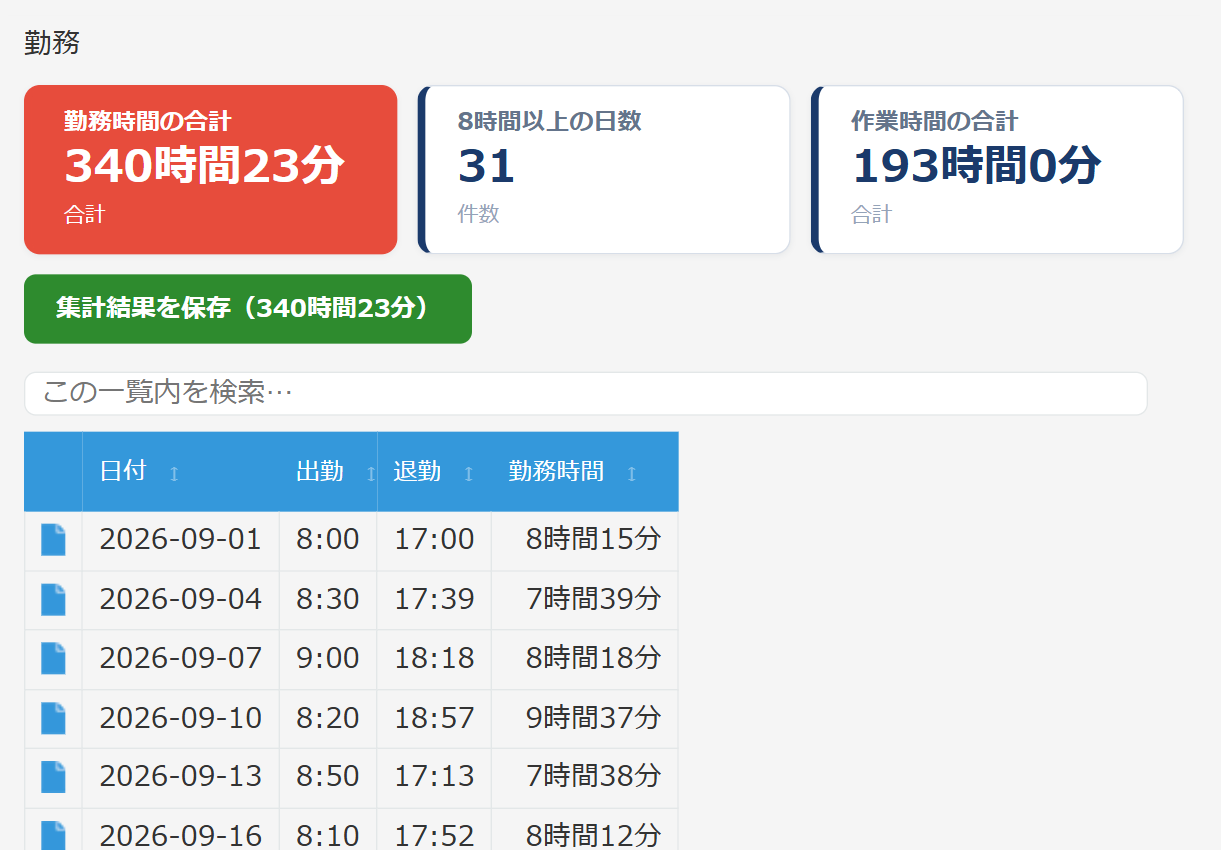Click 8:00 clock-in time cell
The height and width of the screenshot is (850, 1221).
point(328,540)
